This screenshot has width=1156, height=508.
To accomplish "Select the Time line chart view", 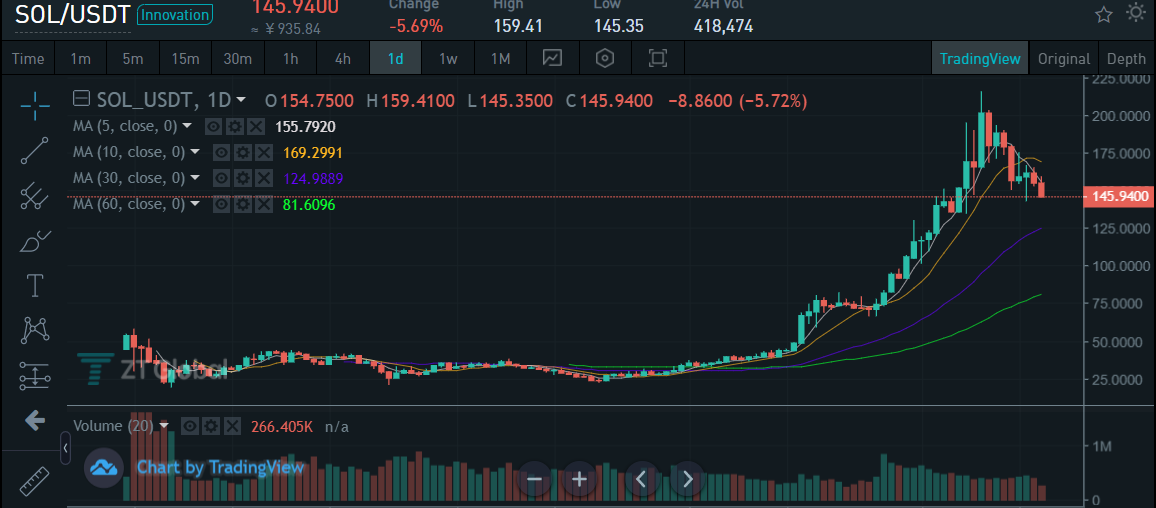I will [28, 58].
